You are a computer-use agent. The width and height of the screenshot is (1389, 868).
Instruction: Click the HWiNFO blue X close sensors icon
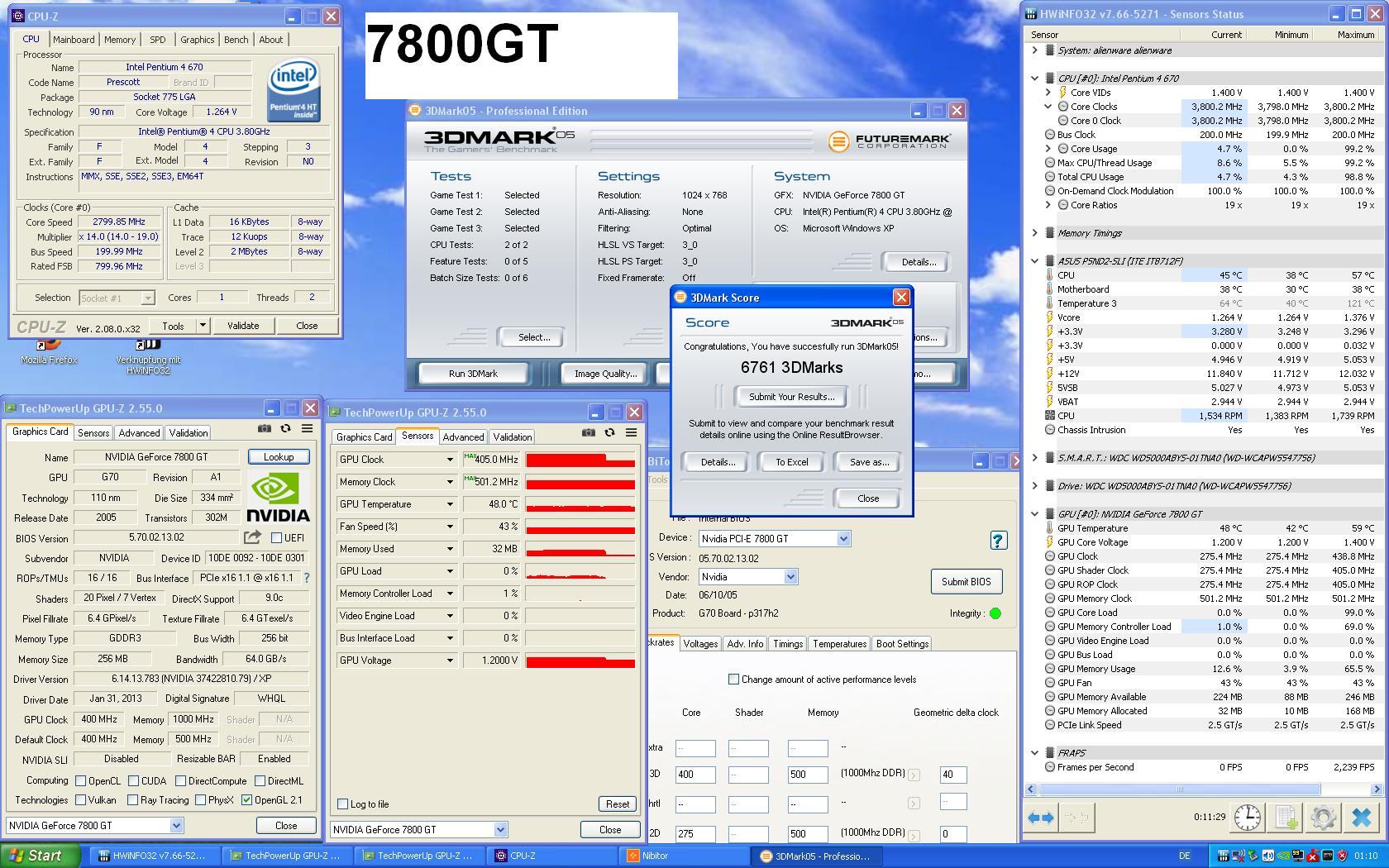click(x=1362, y=818)
